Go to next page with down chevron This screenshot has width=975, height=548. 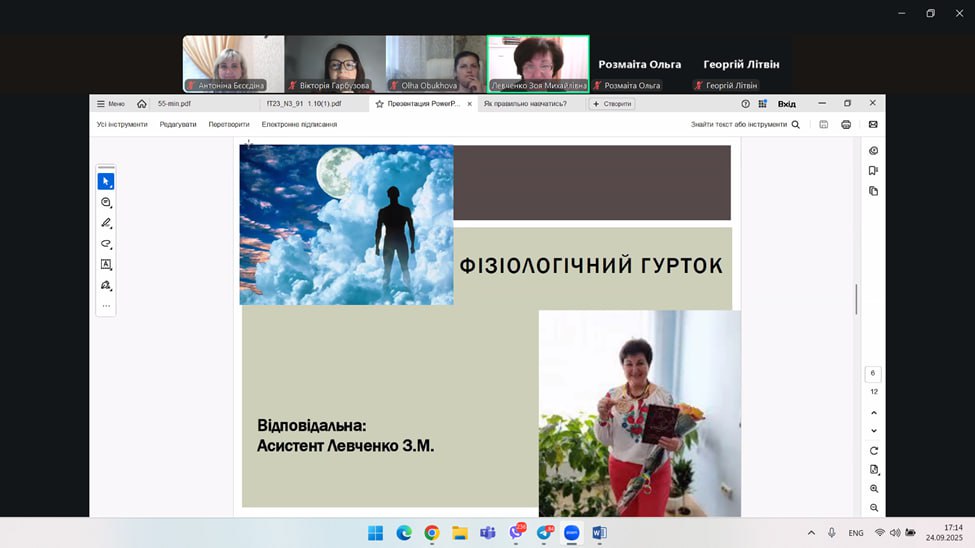coord(873,431)
